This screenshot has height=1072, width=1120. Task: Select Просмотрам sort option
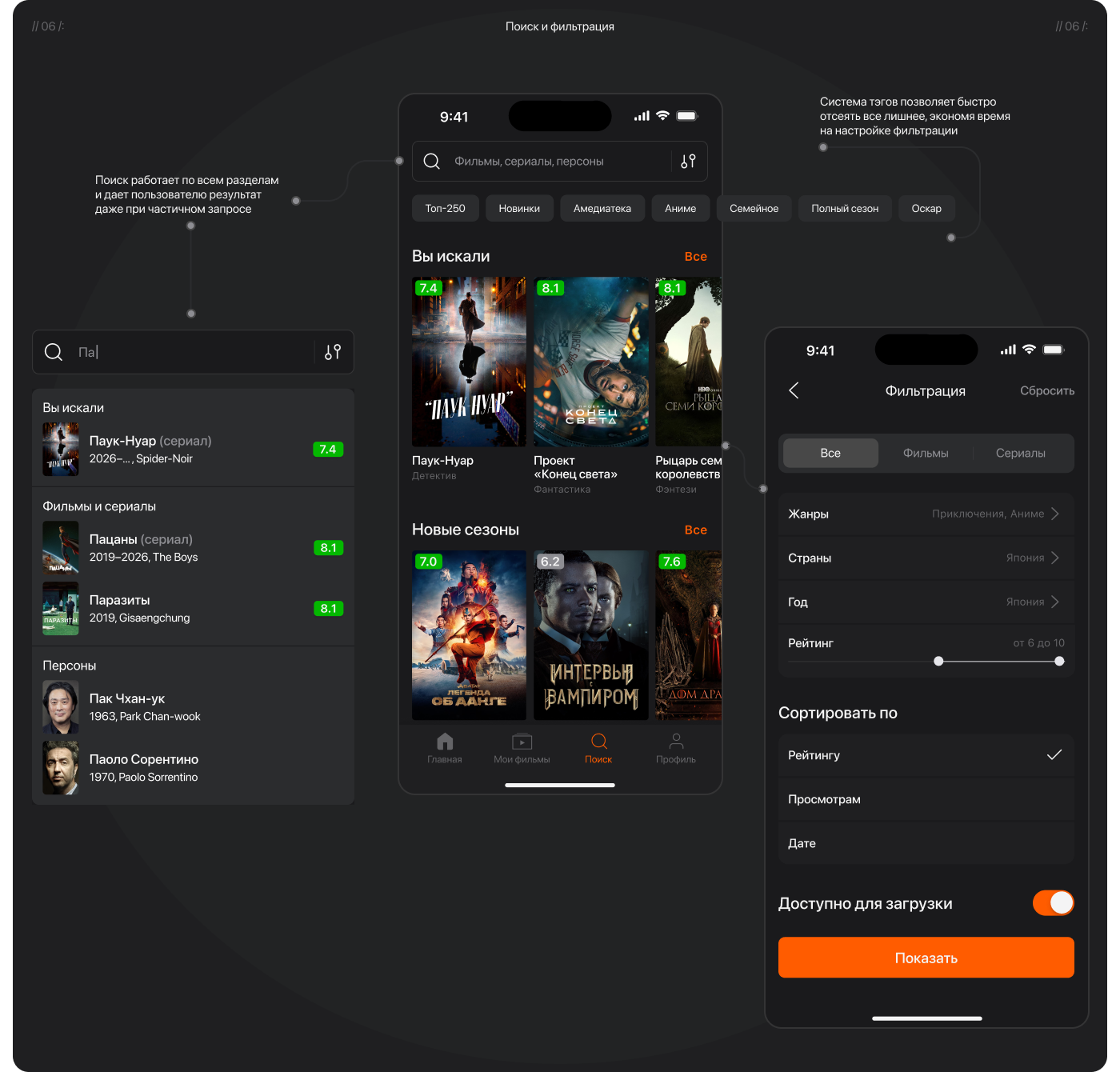926,799
